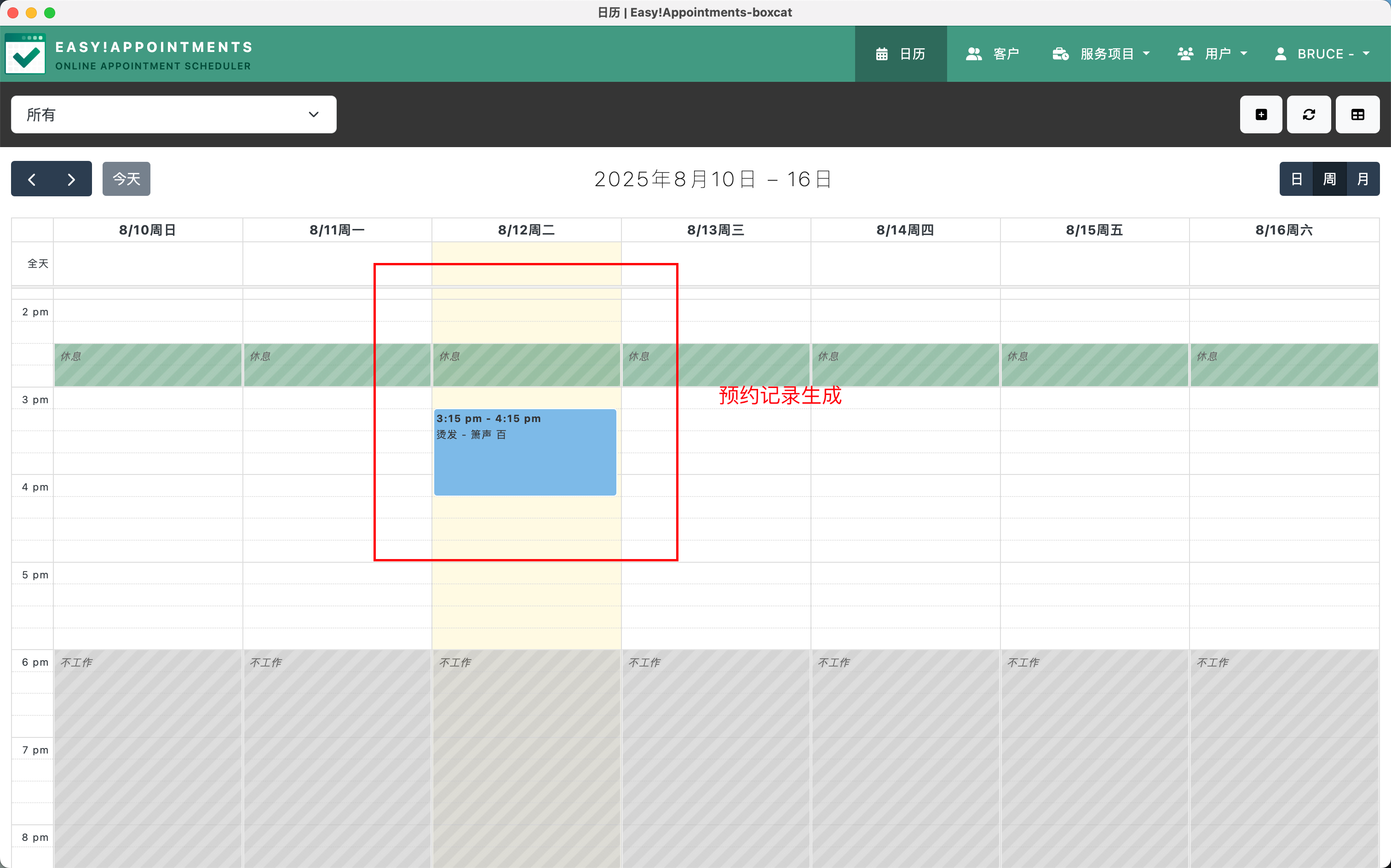The width and height of the screenshot is (1391, 868).
Task: Expand the 服务项目 services menu
Action: click(1101, 54)
